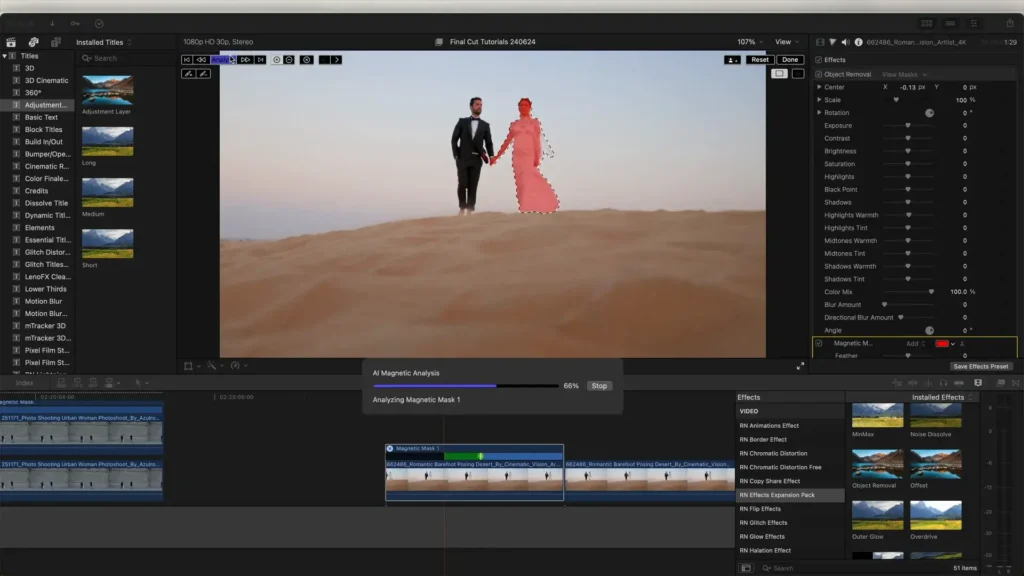The image size is (1024, 576).
Task: Expand the Scale parameter
Action: click(820, 100)
